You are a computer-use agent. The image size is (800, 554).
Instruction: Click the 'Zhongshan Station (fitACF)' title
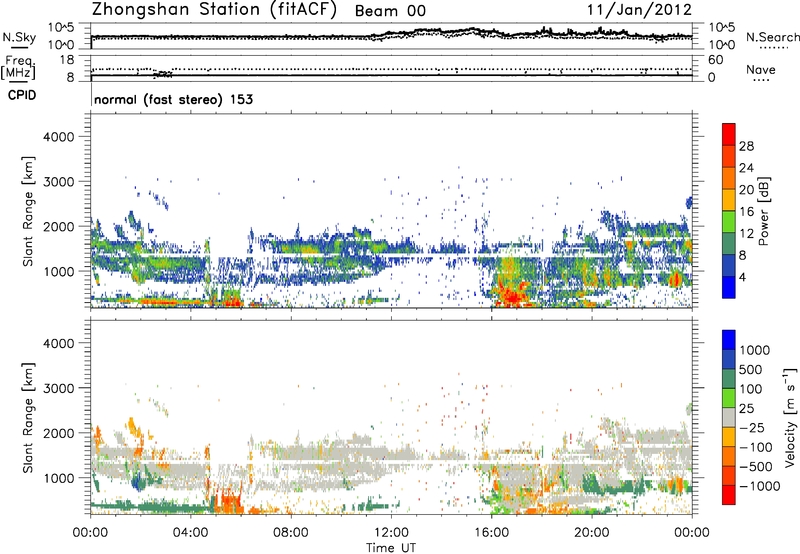214,10
